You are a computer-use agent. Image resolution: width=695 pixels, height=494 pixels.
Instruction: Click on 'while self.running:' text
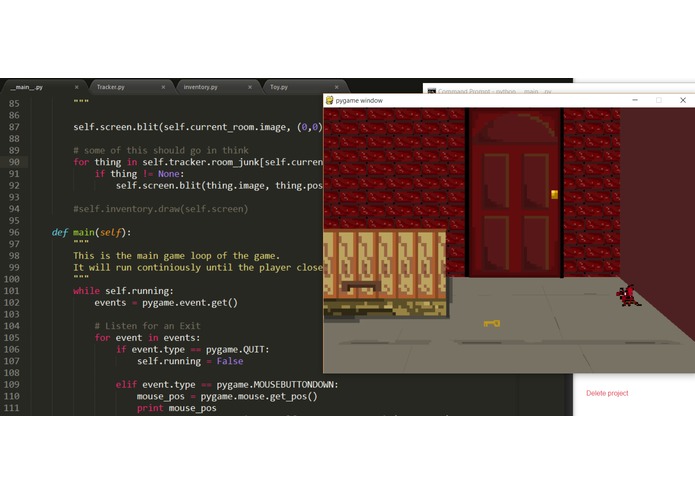tap(123, 291)
